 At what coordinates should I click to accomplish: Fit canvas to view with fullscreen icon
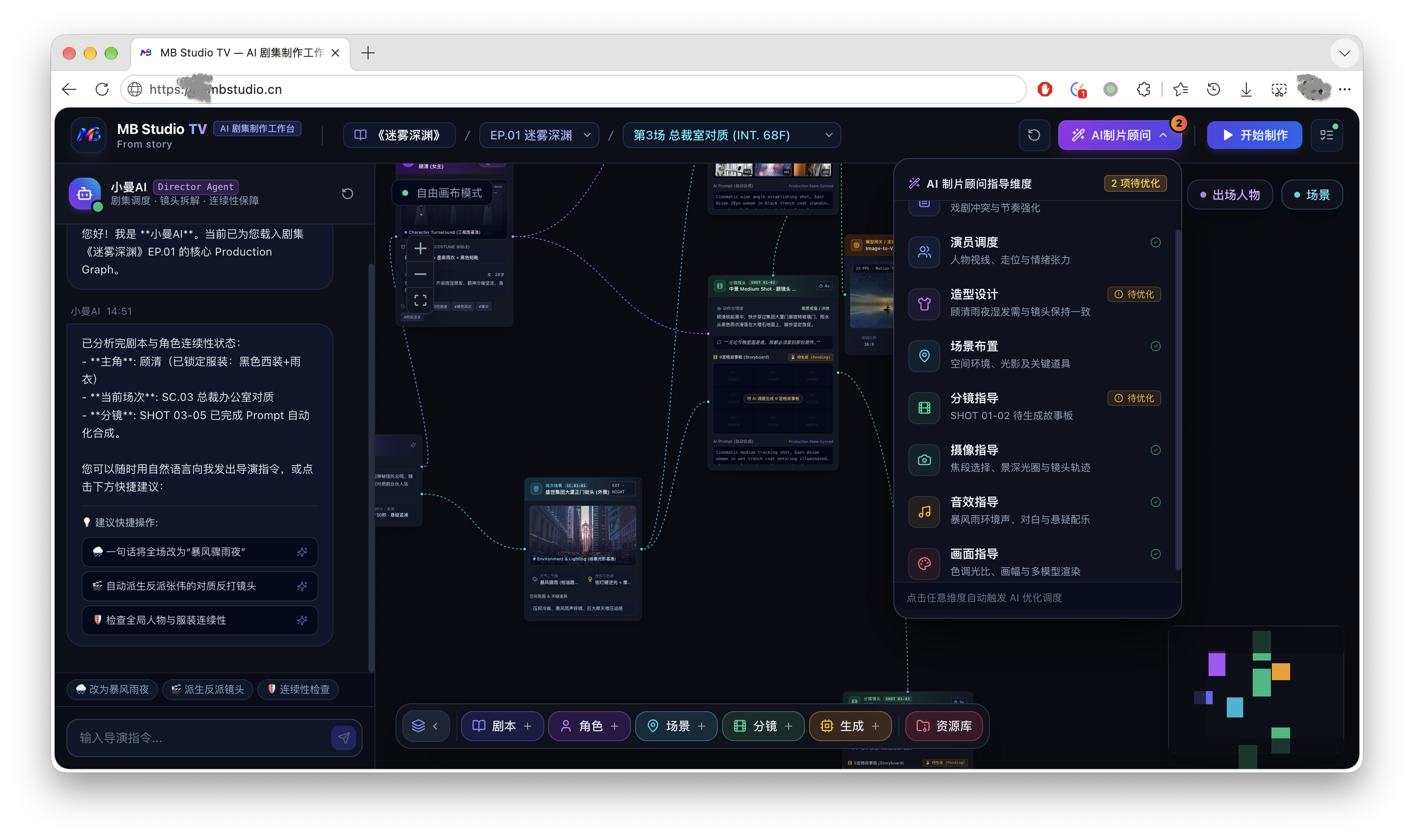420,300
